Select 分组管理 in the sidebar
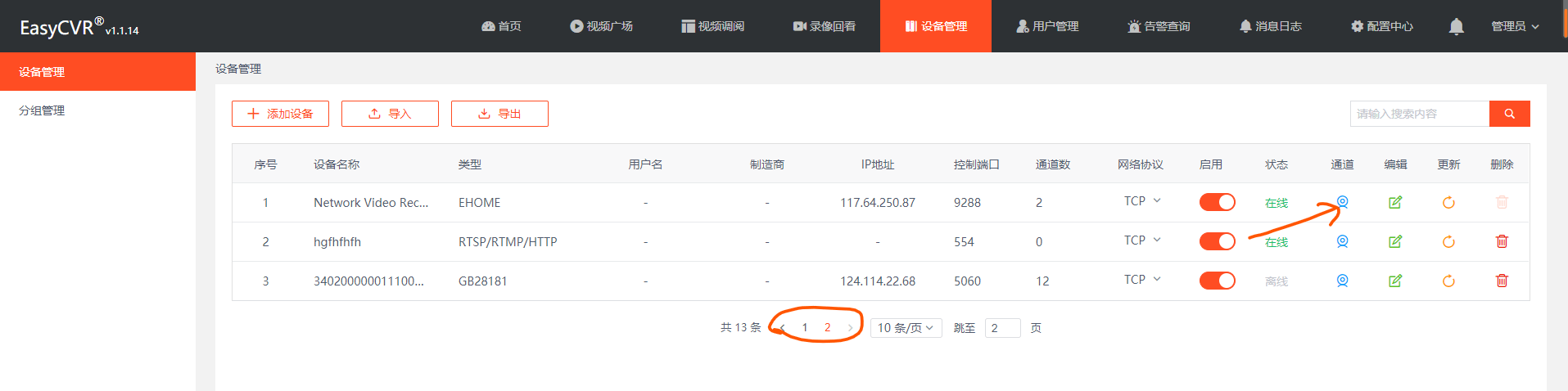 click(42, 110)
